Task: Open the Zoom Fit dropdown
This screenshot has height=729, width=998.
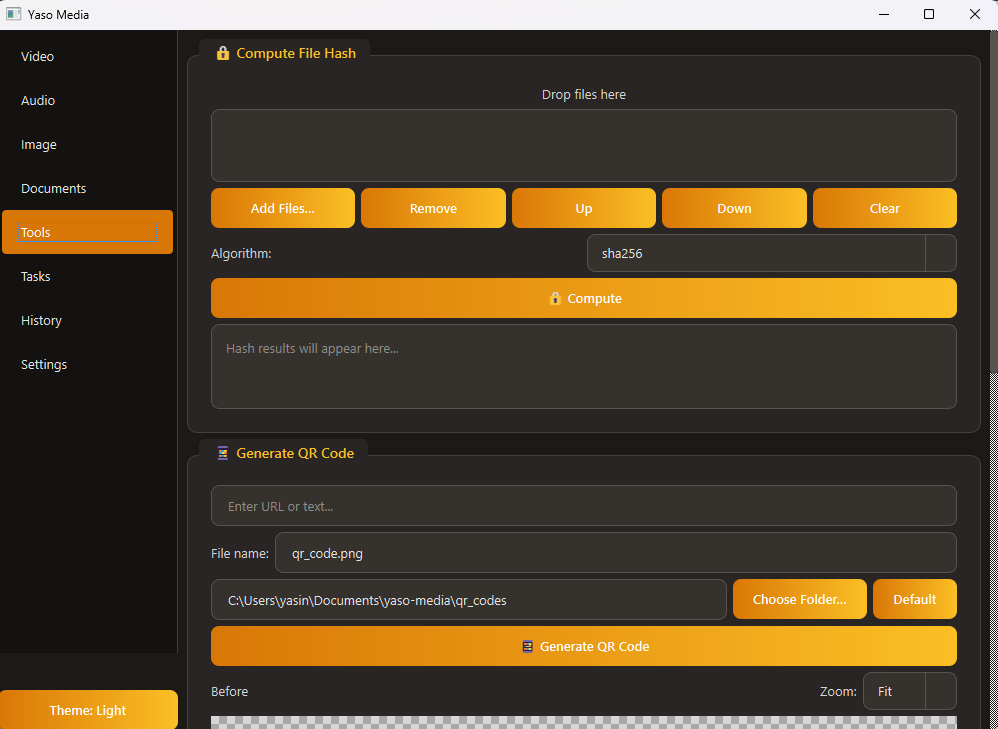Action: pos(910,691)
